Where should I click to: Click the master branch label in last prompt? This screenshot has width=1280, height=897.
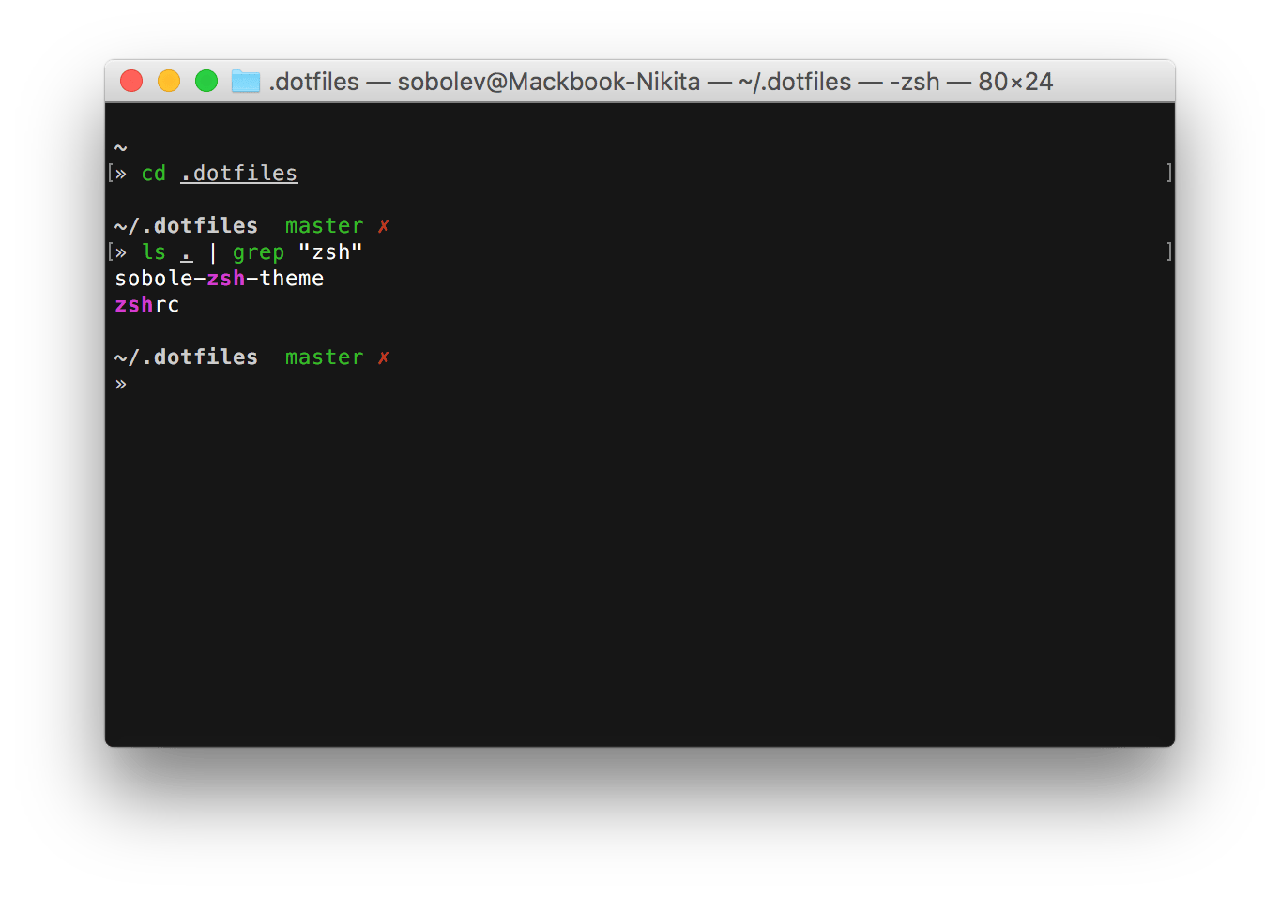click(324, 357)
